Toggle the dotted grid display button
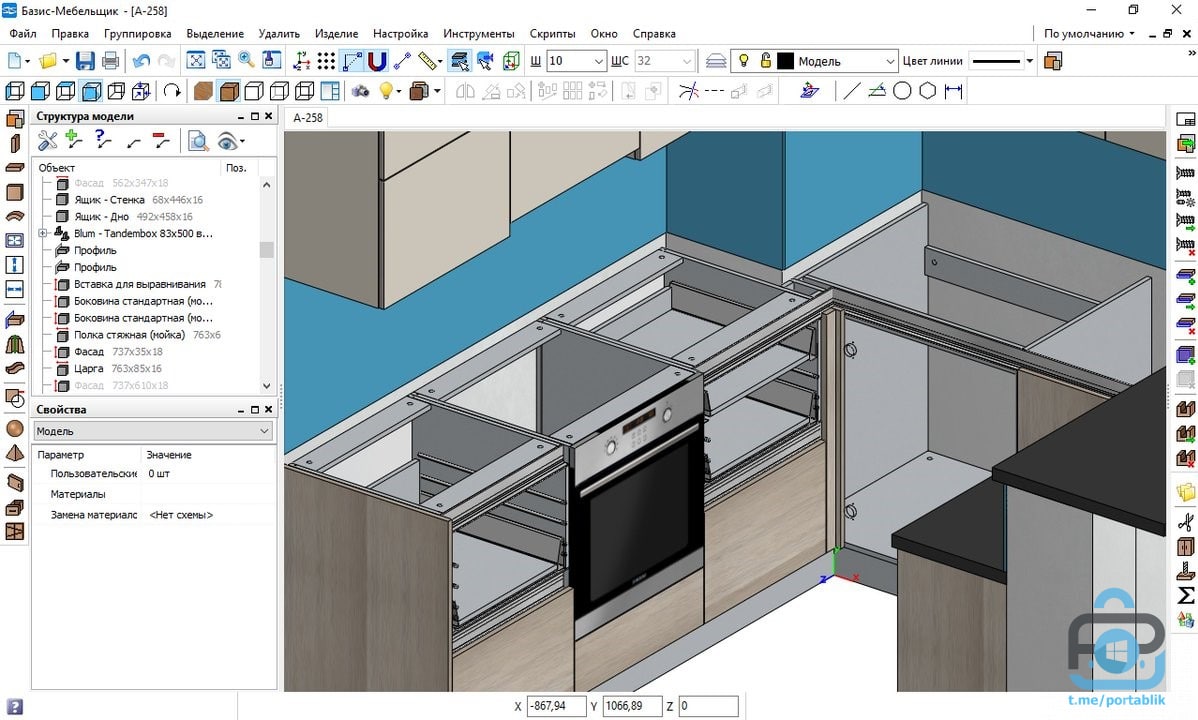Image resolution: width=1198 pixels, height=720 pixels. tap(327, 61)
